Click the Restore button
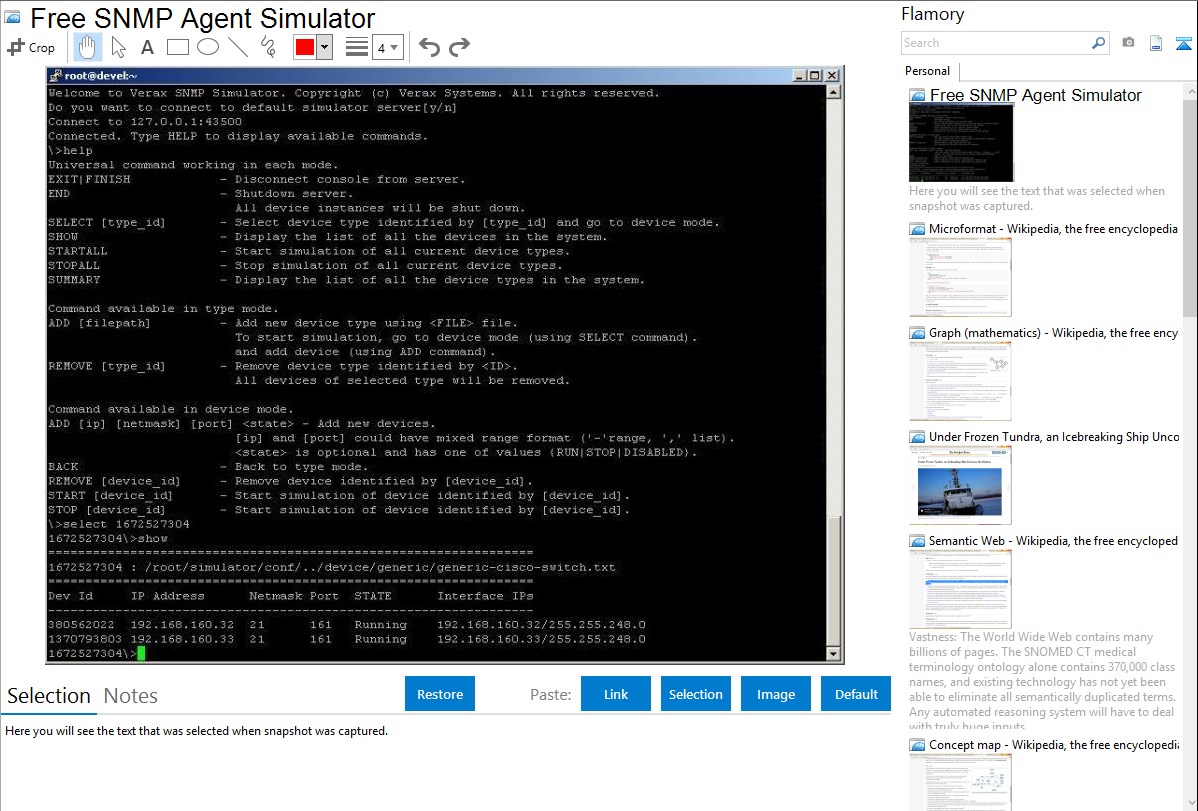The height and width of the screenshot is (811, 1198). [440, 694]
